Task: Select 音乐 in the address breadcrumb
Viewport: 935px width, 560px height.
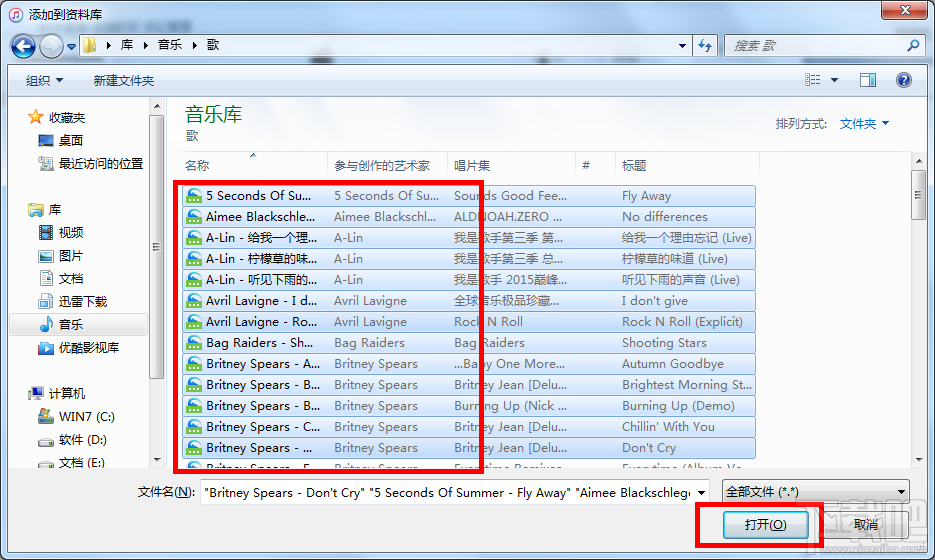Action: 170,45
